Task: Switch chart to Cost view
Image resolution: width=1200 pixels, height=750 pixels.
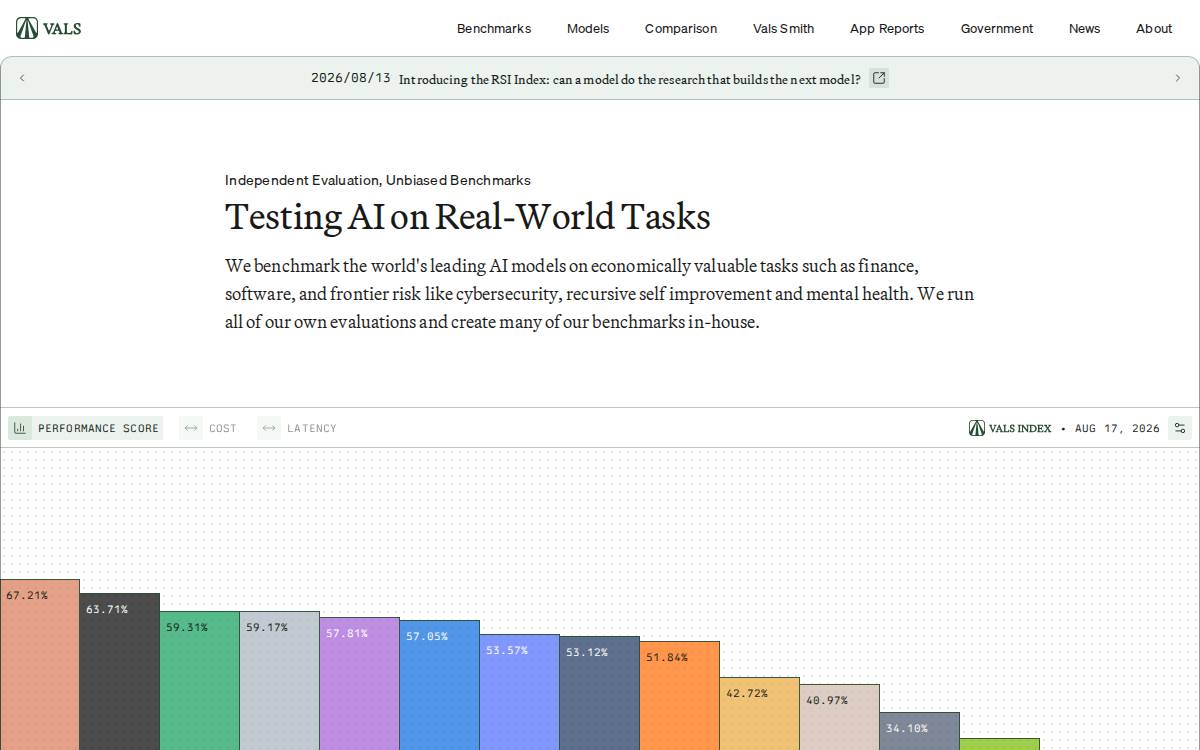Action: 210,428
